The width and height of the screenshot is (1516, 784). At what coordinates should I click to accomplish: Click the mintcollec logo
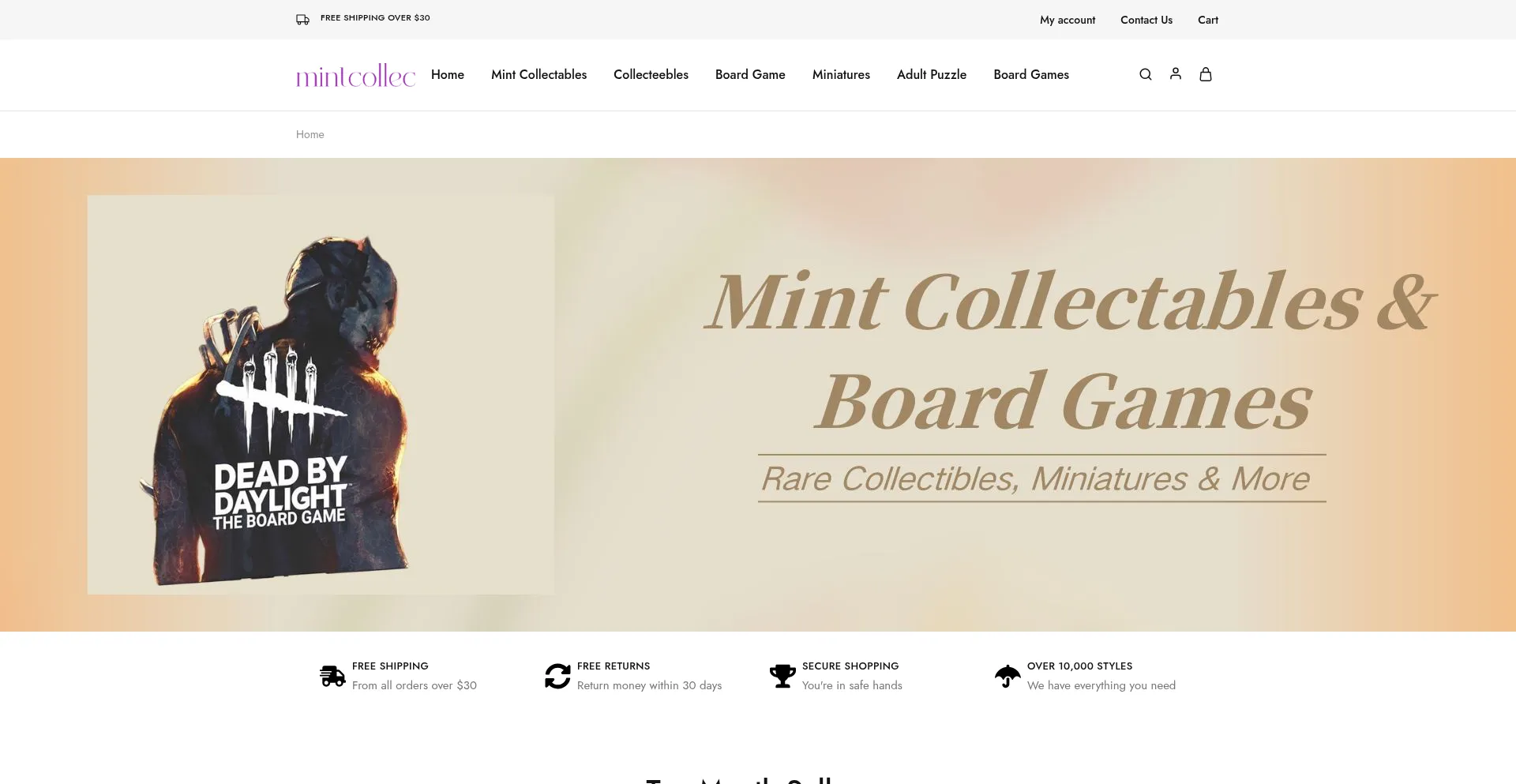click(x=355, y=75)
